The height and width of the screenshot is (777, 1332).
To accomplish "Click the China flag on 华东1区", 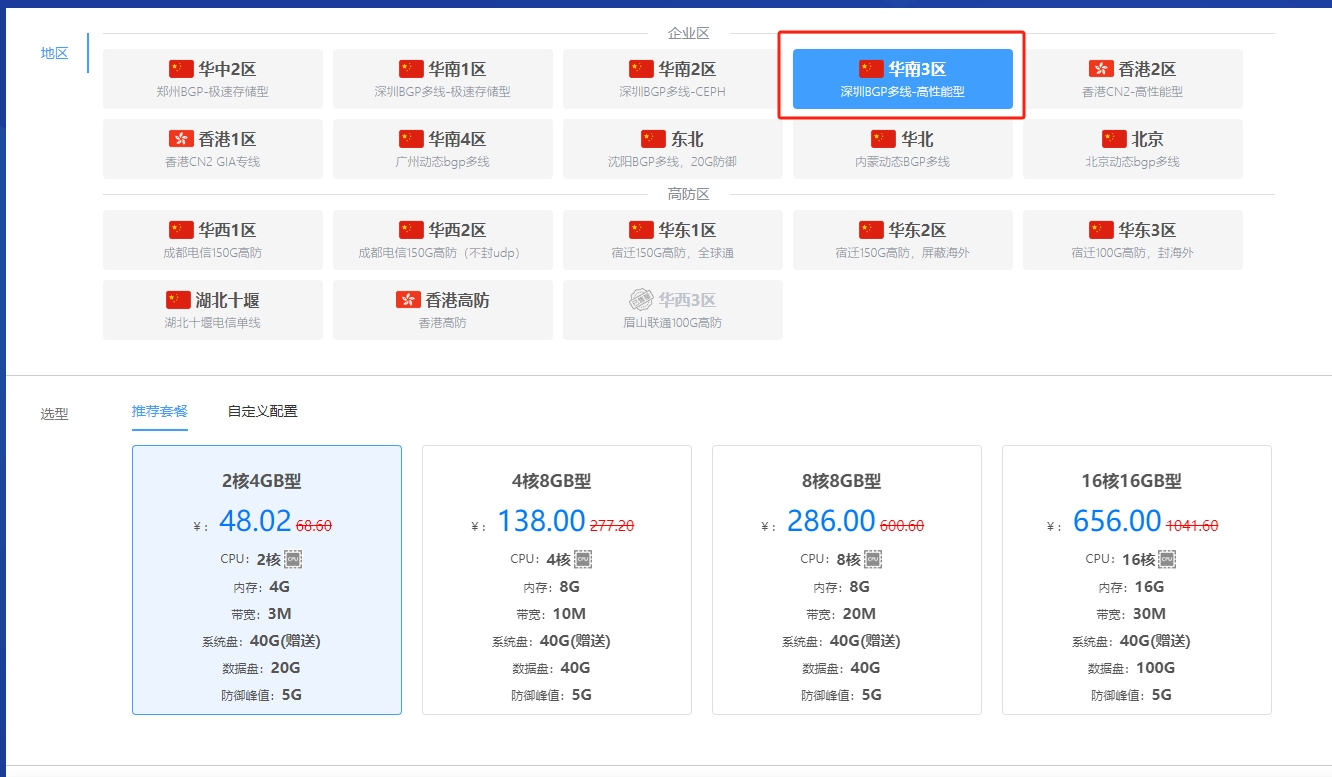I will [x=641, y=230].
